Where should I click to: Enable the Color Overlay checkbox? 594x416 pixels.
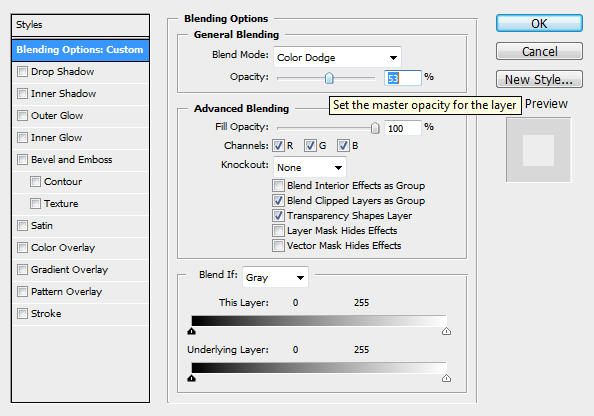tap(22, 247)
